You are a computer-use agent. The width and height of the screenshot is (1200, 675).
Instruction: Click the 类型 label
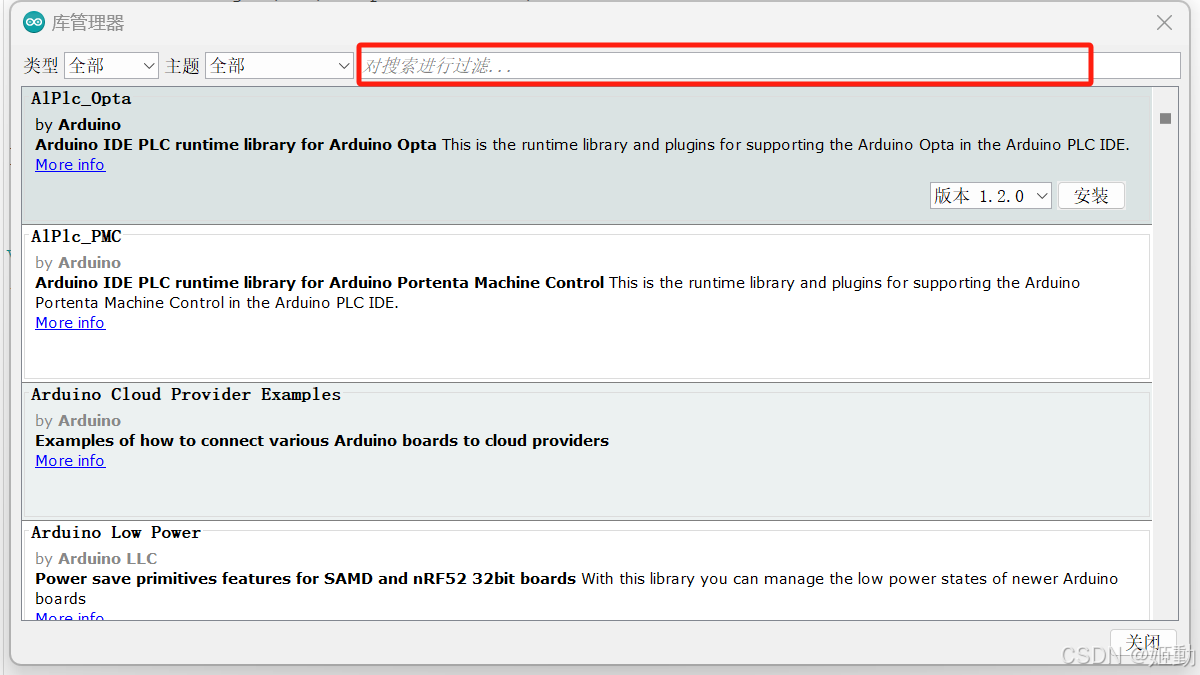[x=41, y=66]
